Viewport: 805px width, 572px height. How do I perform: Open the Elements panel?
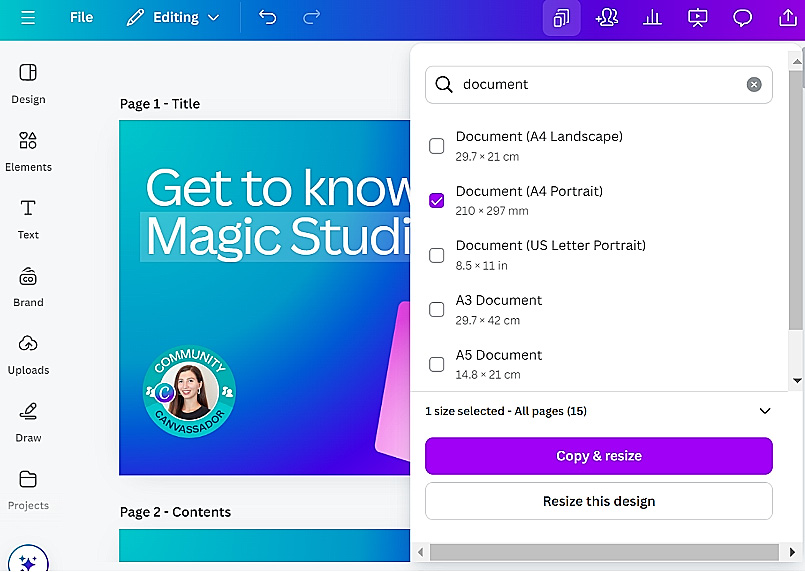point(28,151)
